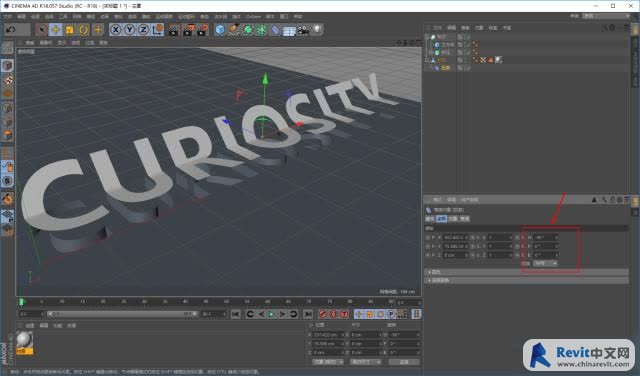The image size is (640, 376).
Task: Collapse the first object's tree expander
Action: (x=427, y=37)
